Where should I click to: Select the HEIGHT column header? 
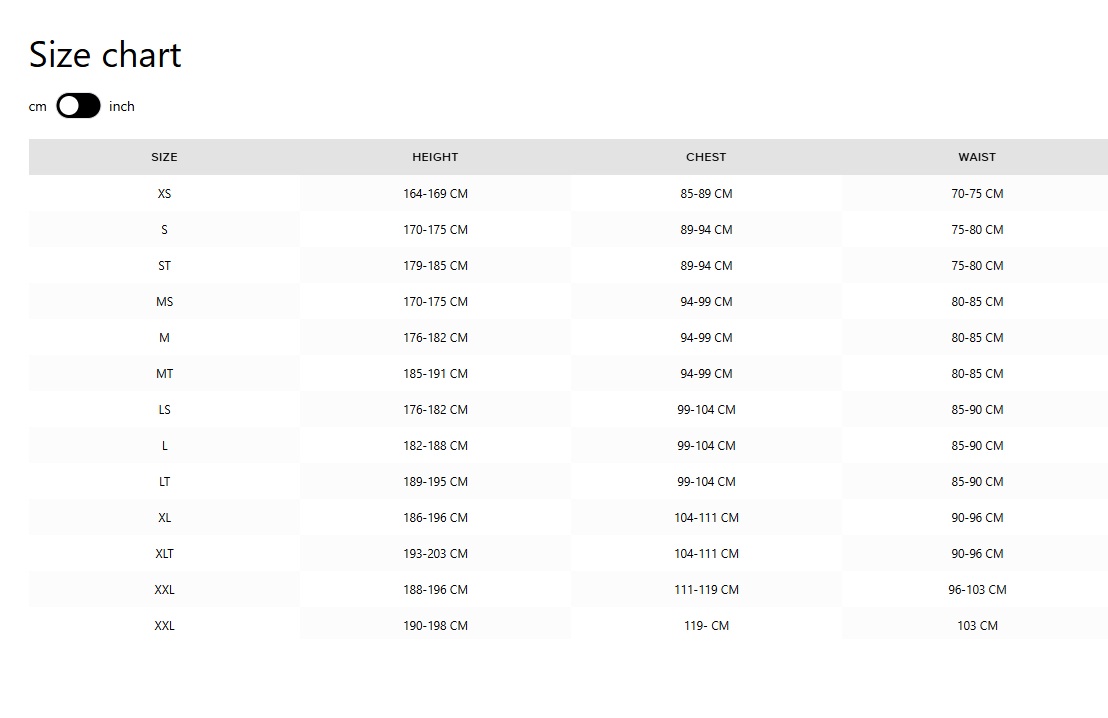point(435,157)
